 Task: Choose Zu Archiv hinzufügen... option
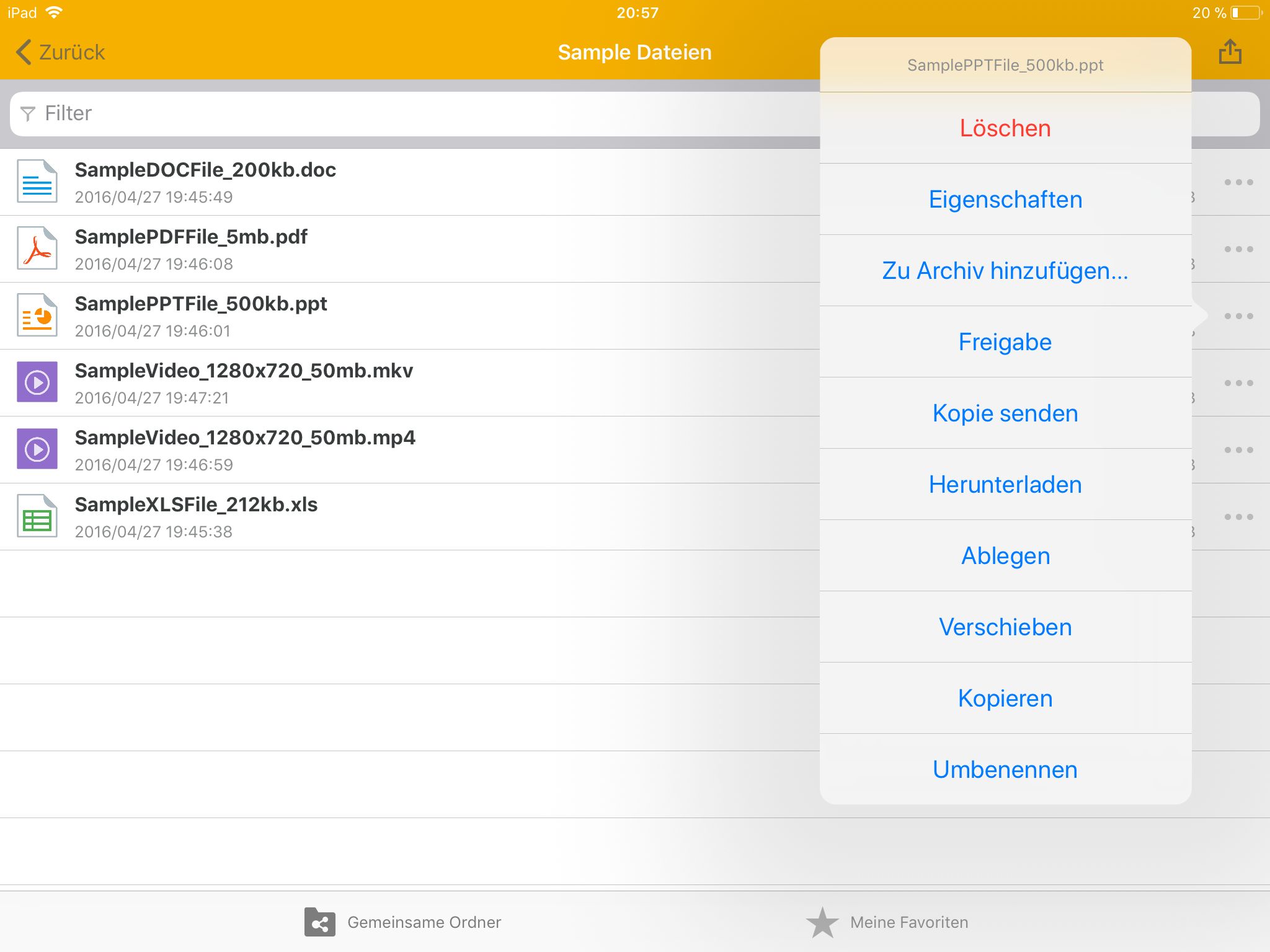pyautogui.click(x=1005, y=271)
